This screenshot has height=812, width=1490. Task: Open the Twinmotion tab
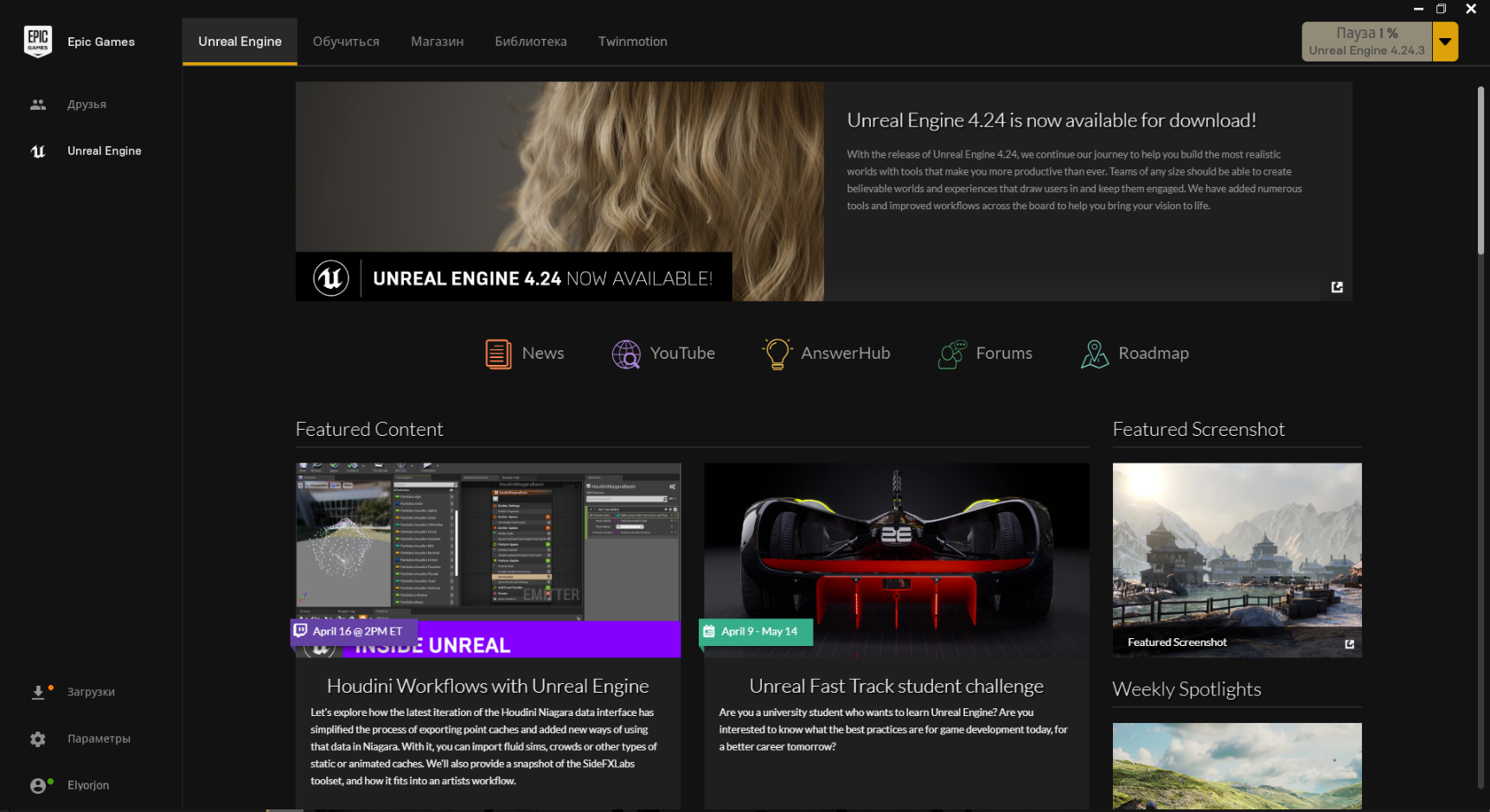(633, 42)
